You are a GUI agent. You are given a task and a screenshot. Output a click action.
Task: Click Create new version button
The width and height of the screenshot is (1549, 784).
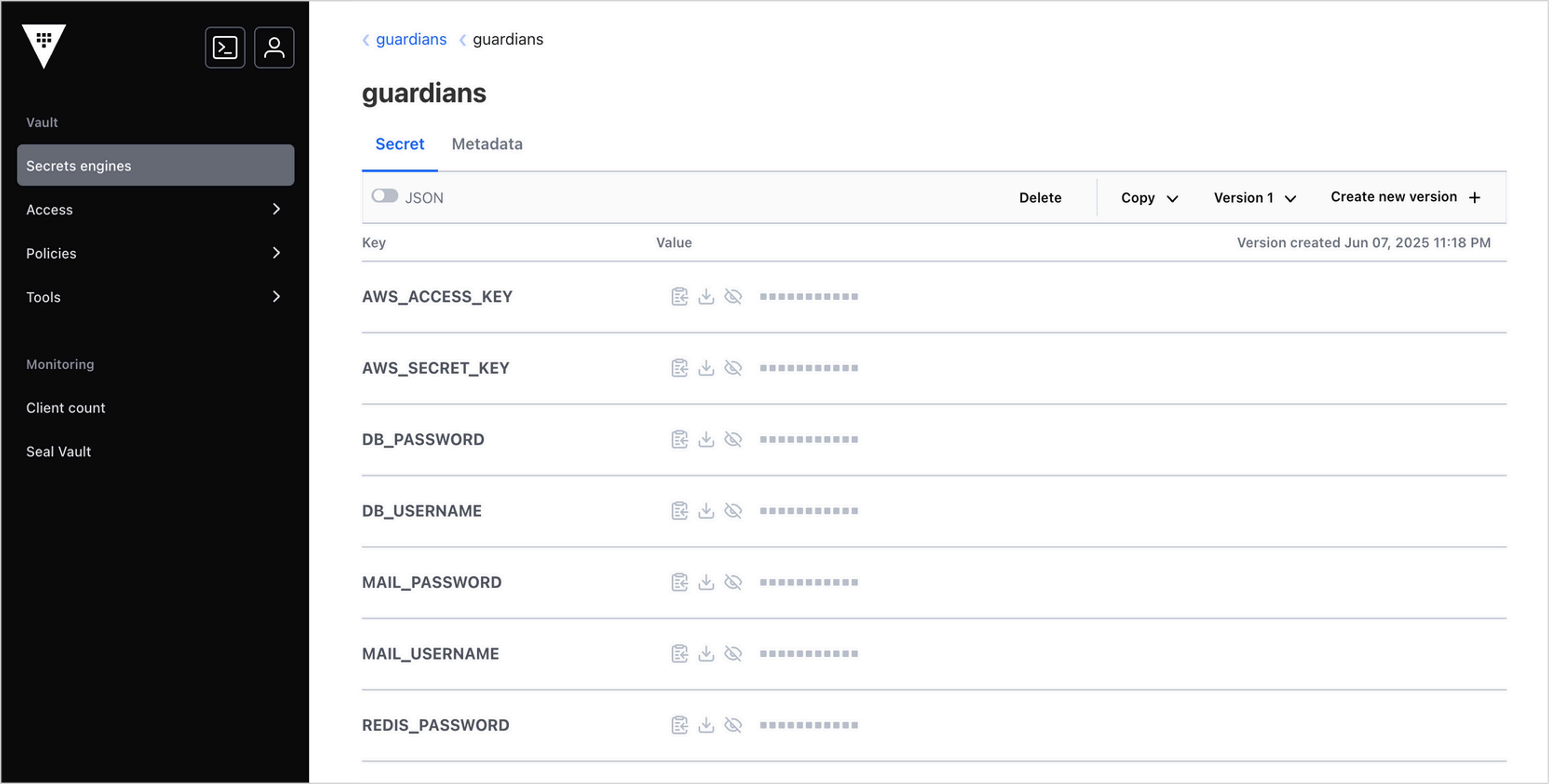click(x=1405, y=197)
